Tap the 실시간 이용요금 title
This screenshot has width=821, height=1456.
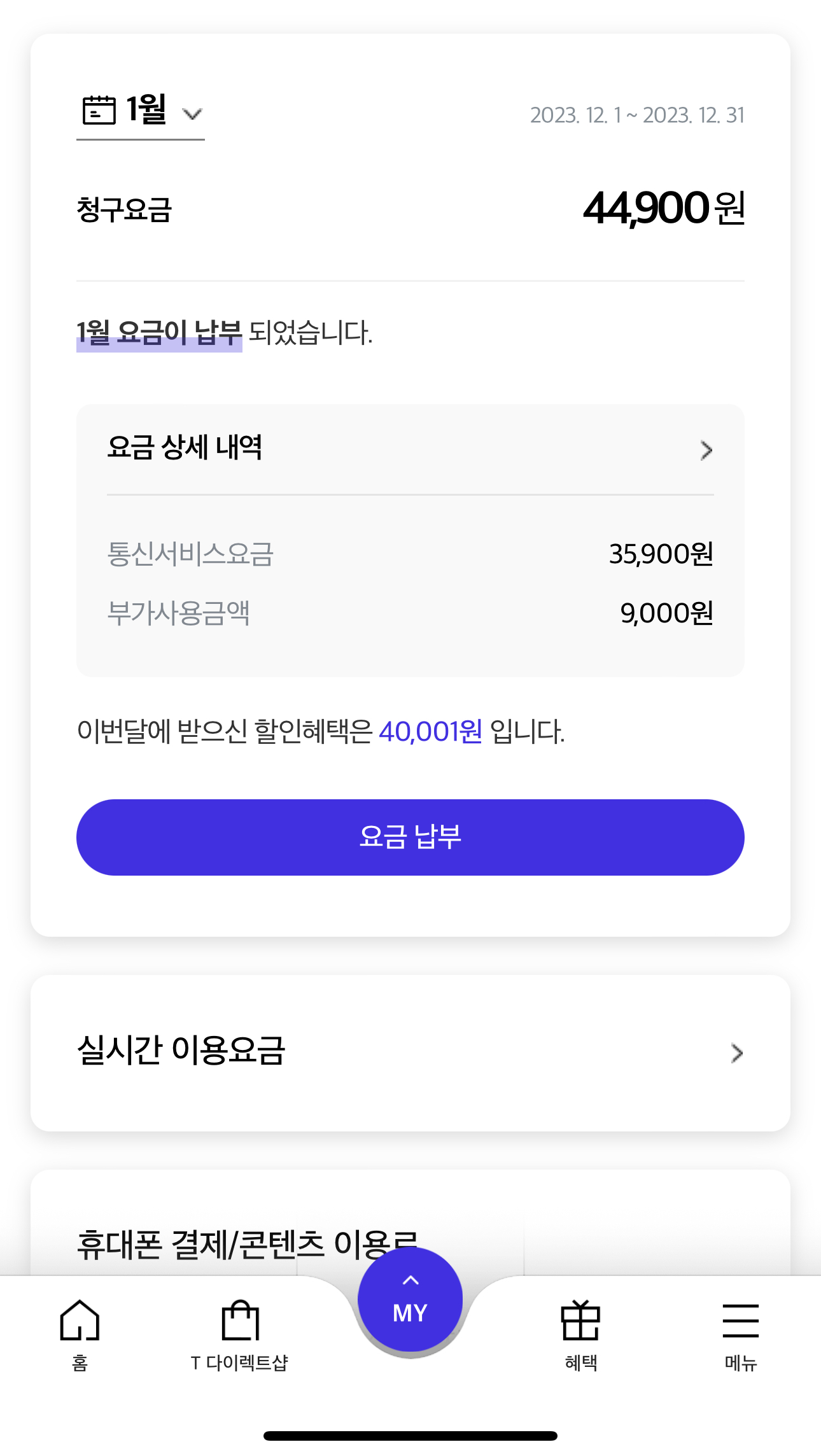[x=181, y=1051]
